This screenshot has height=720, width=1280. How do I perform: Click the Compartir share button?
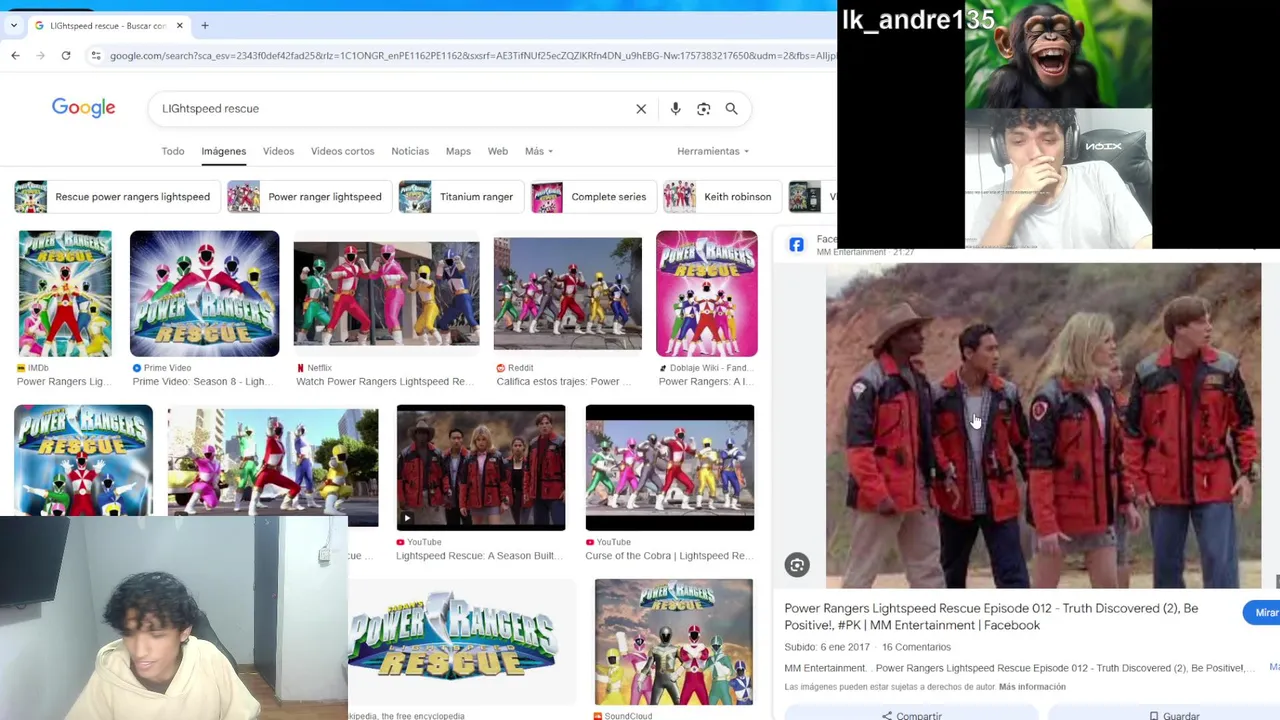pos(911,715)
